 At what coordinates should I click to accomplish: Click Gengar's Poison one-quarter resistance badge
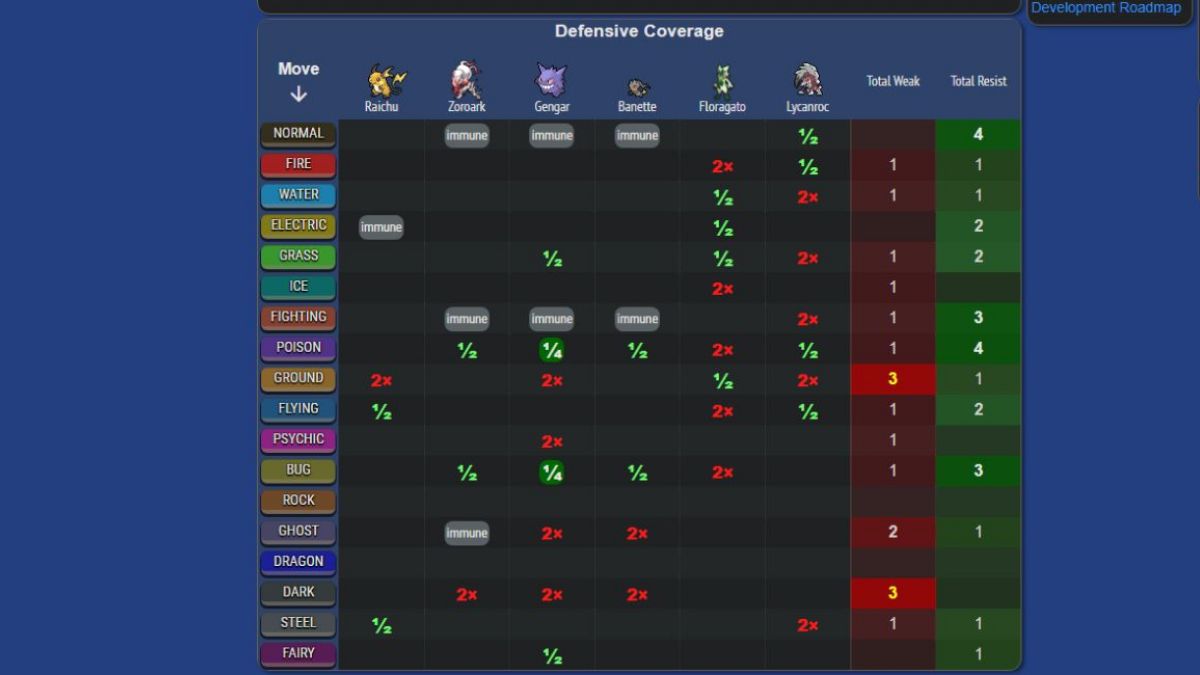coord(552,350)
